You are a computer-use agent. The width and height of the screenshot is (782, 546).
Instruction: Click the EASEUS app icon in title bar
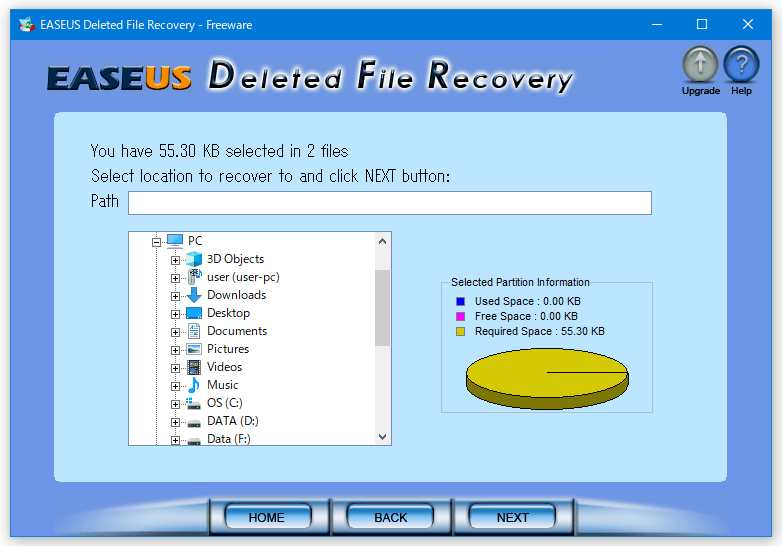27,24
